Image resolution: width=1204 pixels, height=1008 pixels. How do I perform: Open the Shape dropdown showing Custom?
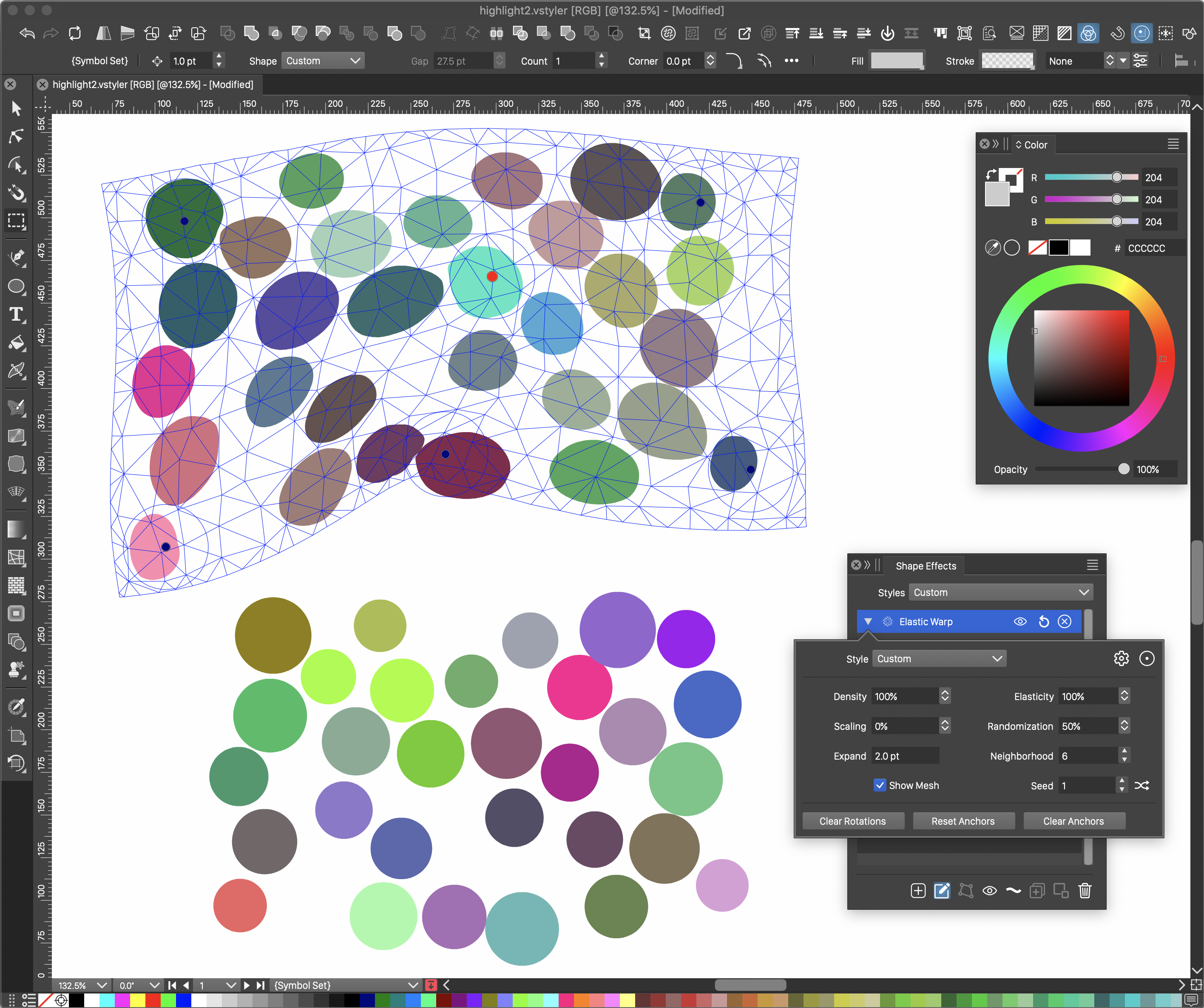tap(323, 61)
